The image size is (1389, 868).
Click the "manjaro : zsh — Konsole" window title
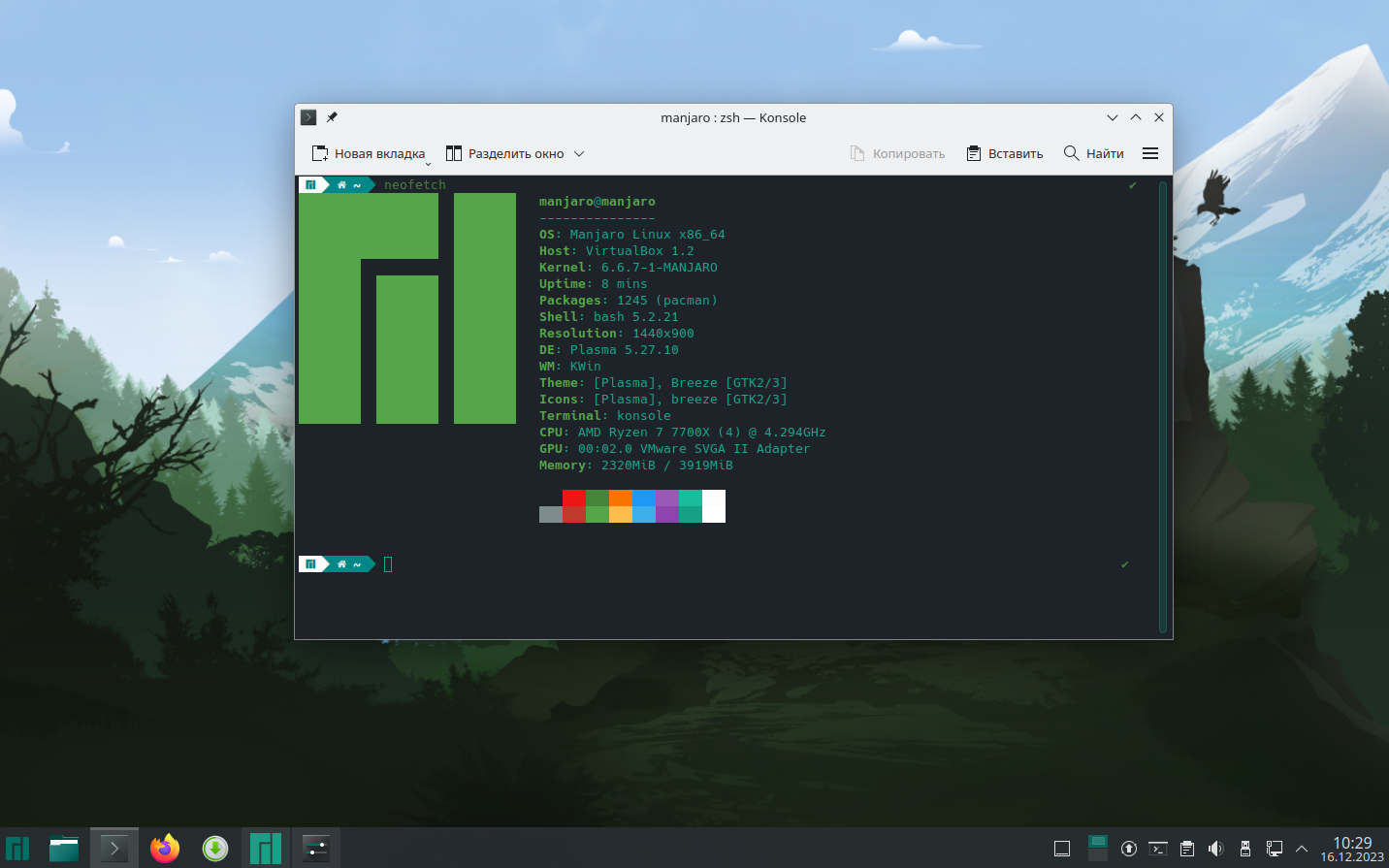733,117
